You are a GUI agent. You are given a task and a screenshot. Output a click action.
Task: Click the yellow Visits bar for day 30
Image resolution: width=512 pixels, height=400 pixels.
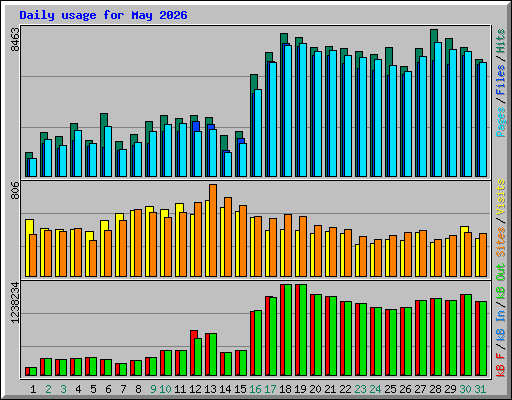tap(463, 251)
